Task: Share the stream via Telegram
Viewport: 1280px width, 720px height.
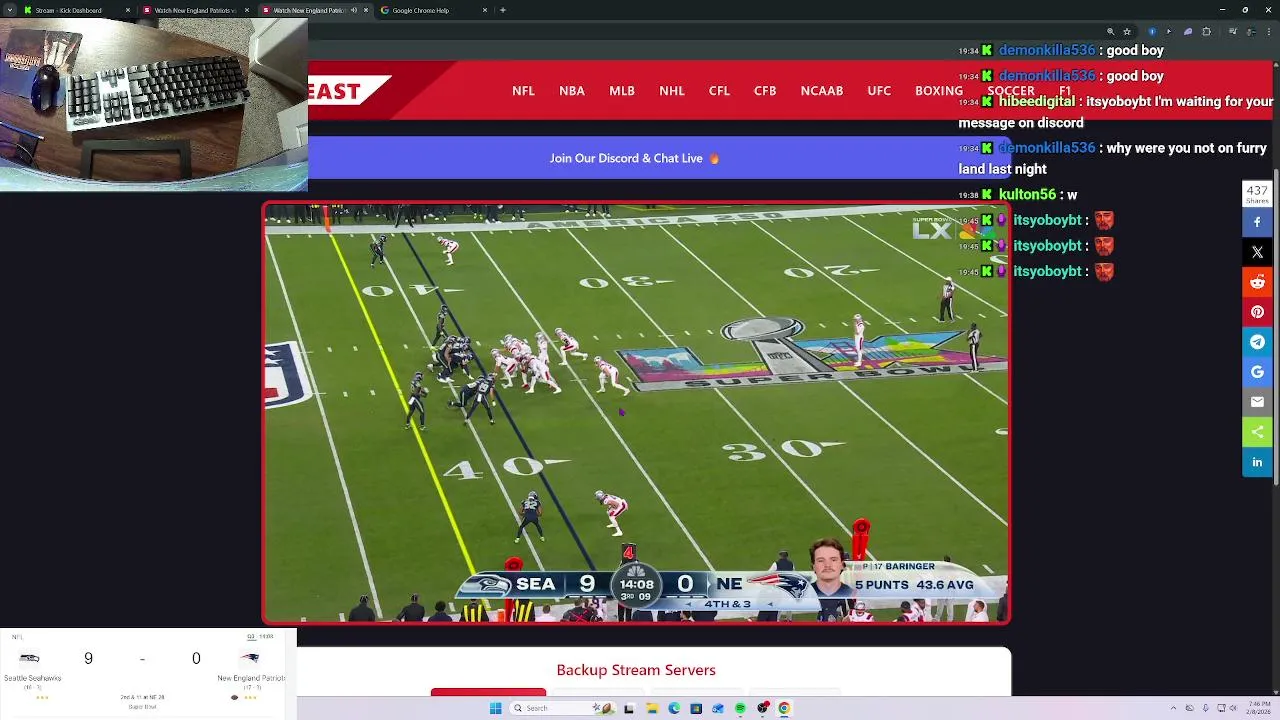Action: click(1257, 342)
